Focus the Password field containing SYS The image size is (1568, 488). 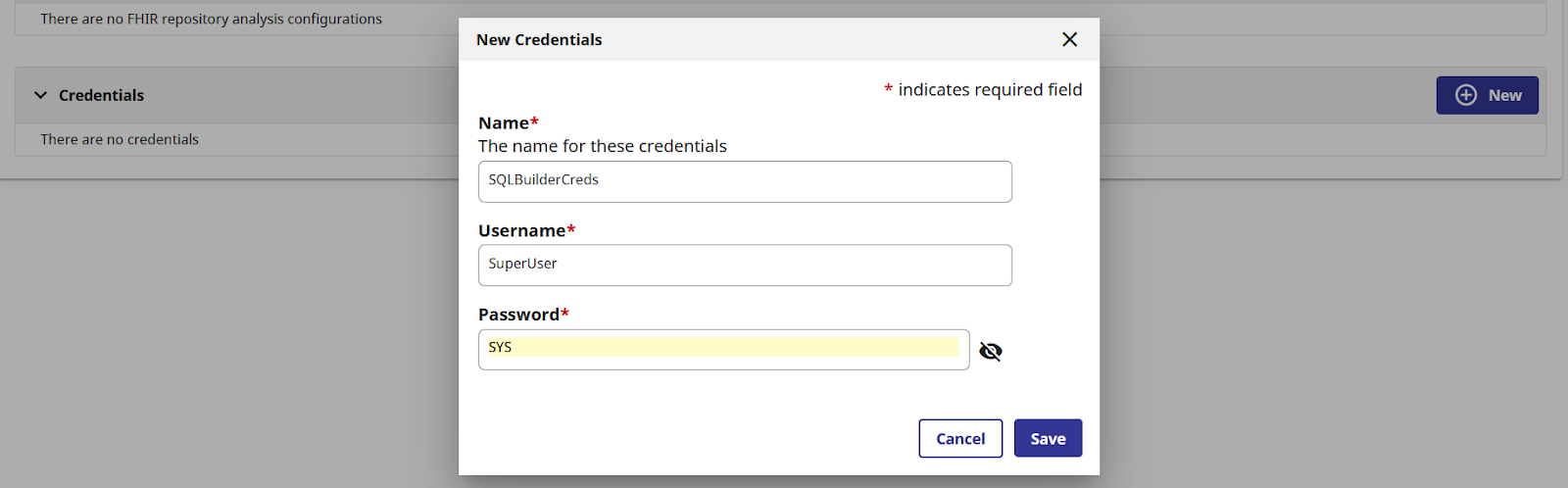(x=723, y=349)
